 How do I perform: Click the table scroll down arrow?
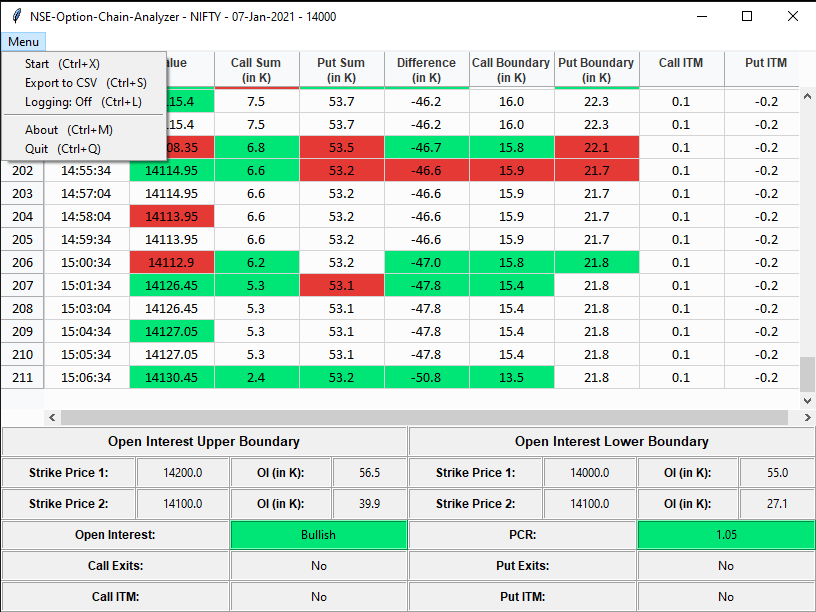point(807,401)
